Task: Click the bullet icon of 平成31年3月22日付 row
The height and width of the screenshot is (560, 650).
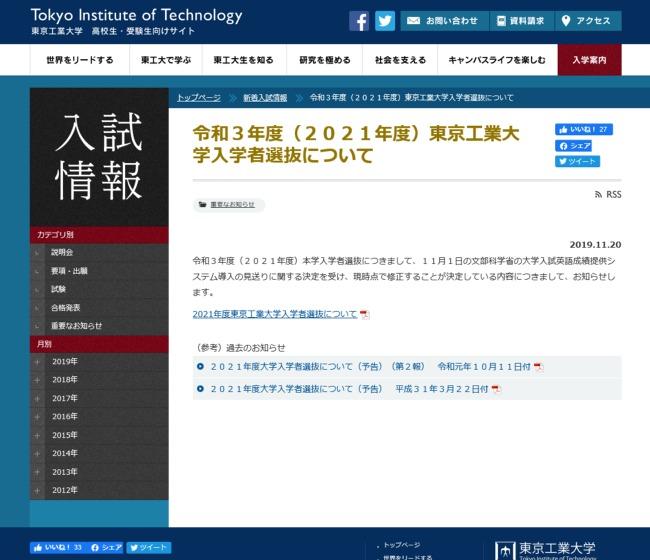Action: point(200,389)
